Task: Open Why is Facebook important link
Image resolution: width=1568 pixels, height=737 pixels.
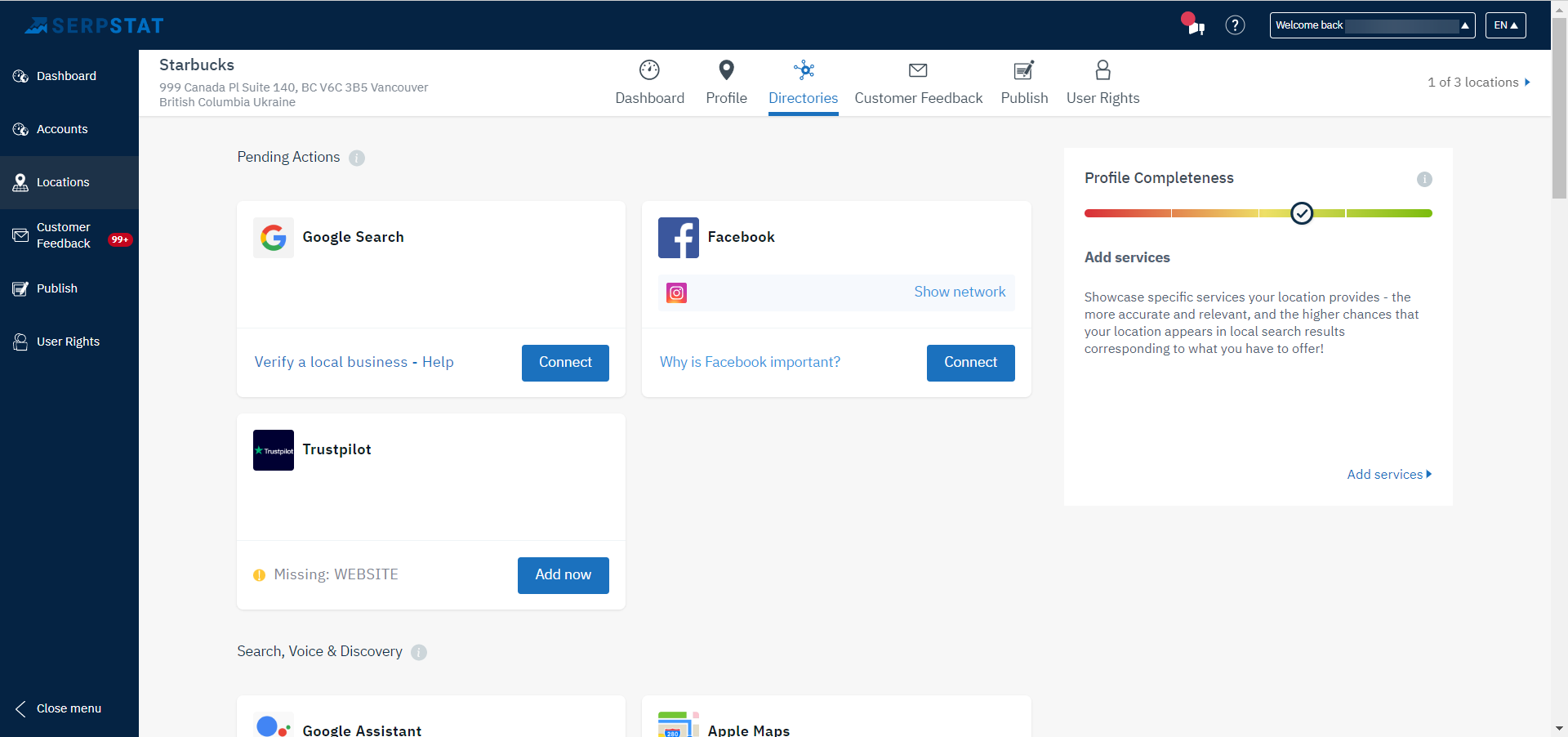Action: 750,362
